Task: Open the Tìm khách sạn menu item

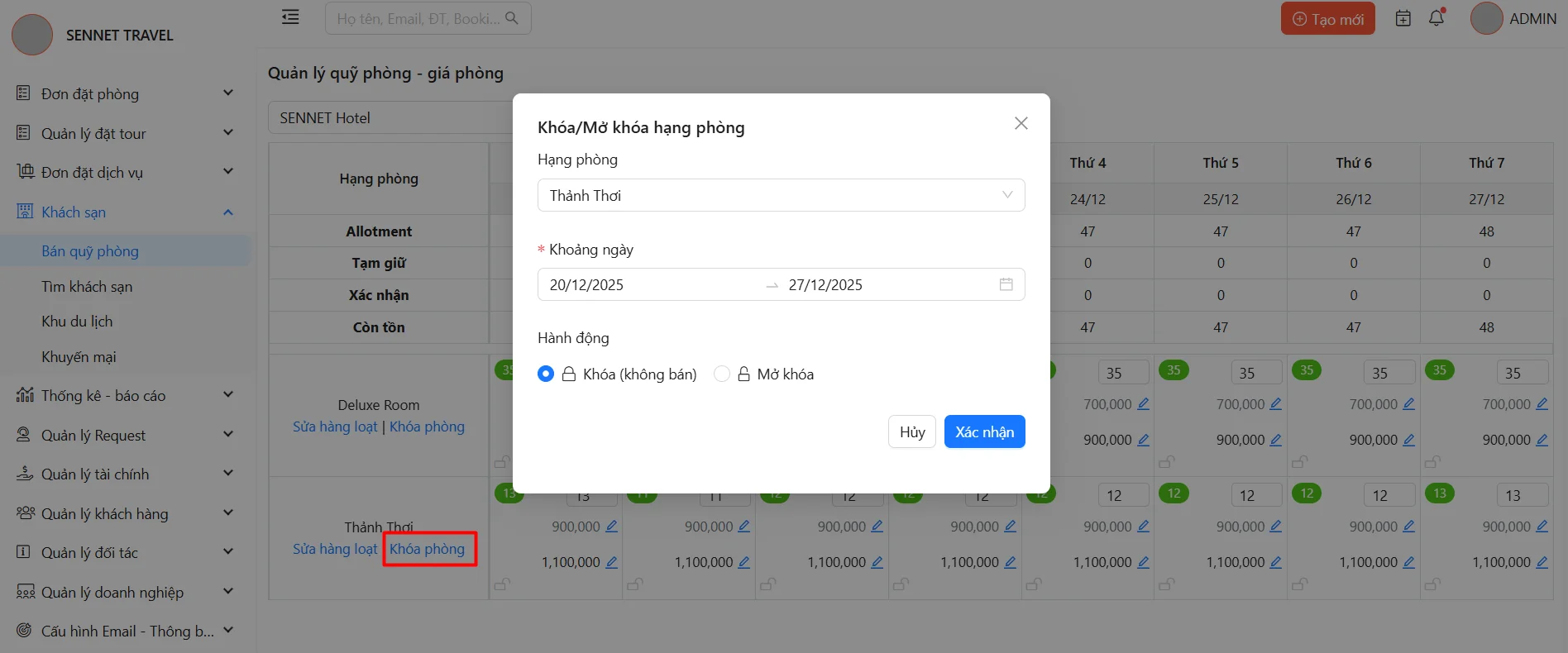Action: click(x=87, y=287)
